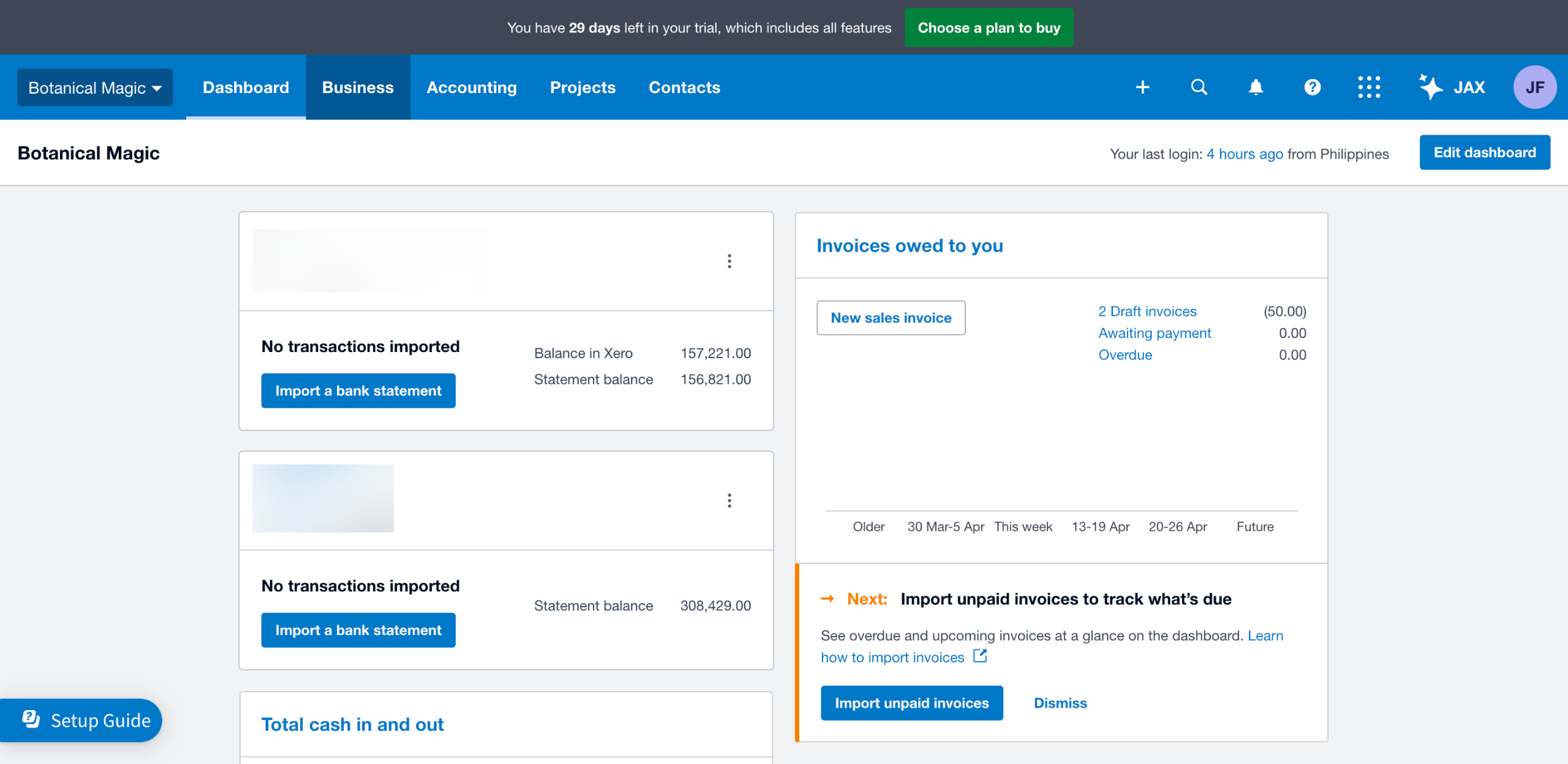Open the 2 Draft invoices link
Screen dimensions: 1568x764
coord(1147,312)
